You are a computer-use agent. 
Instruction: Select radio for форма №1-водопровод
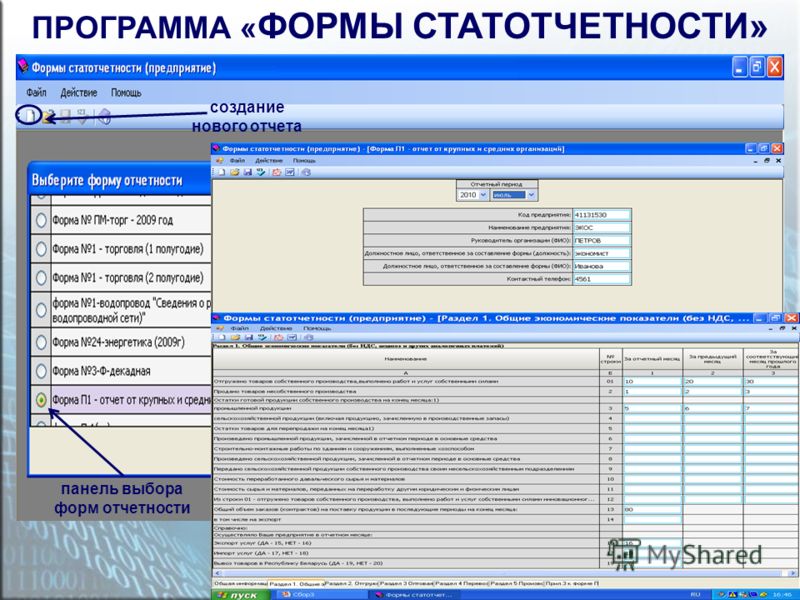41,310
